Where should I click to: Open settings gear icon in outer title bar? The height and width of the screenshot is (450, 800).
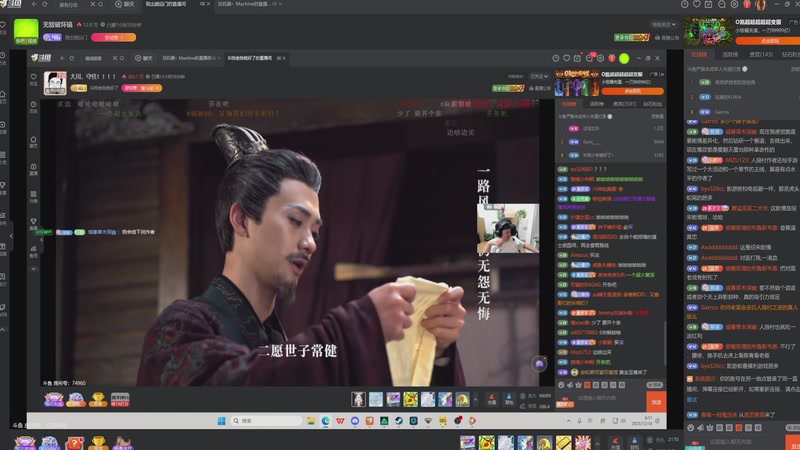click(x=734, y=4)
